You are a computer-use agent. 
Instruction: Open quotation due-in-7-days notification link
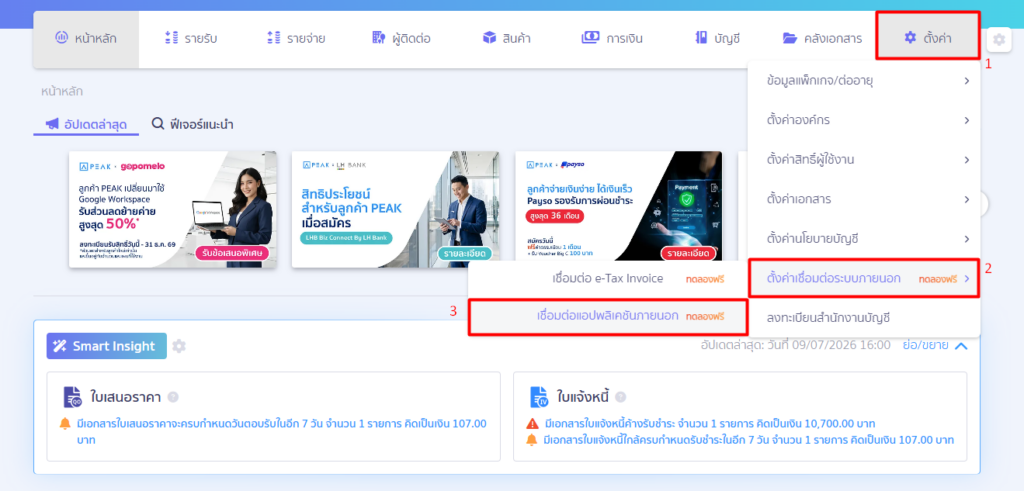point(282,432)
